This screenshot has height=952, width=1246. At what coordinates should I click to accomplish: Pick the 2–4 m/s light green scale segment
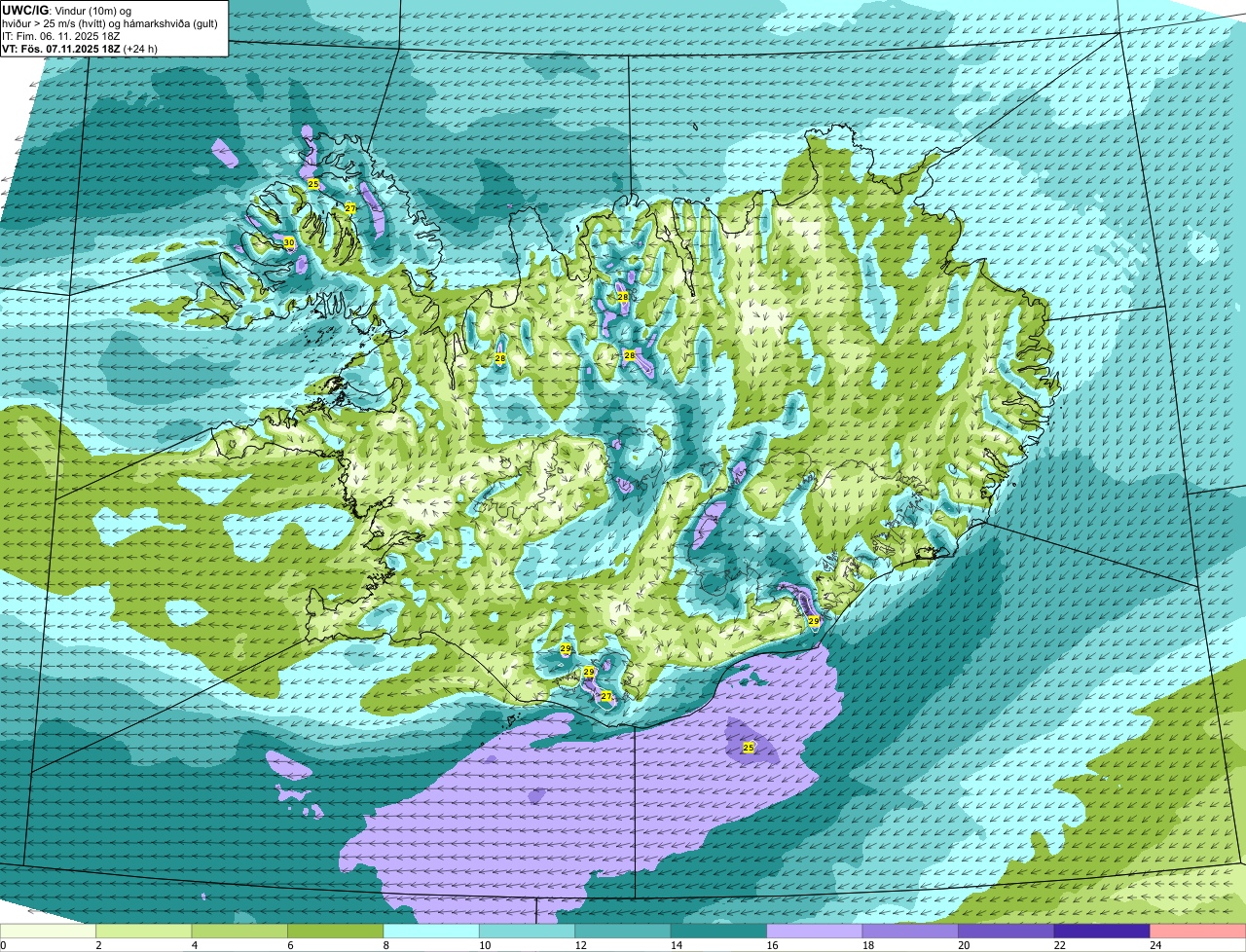point(144,931)
